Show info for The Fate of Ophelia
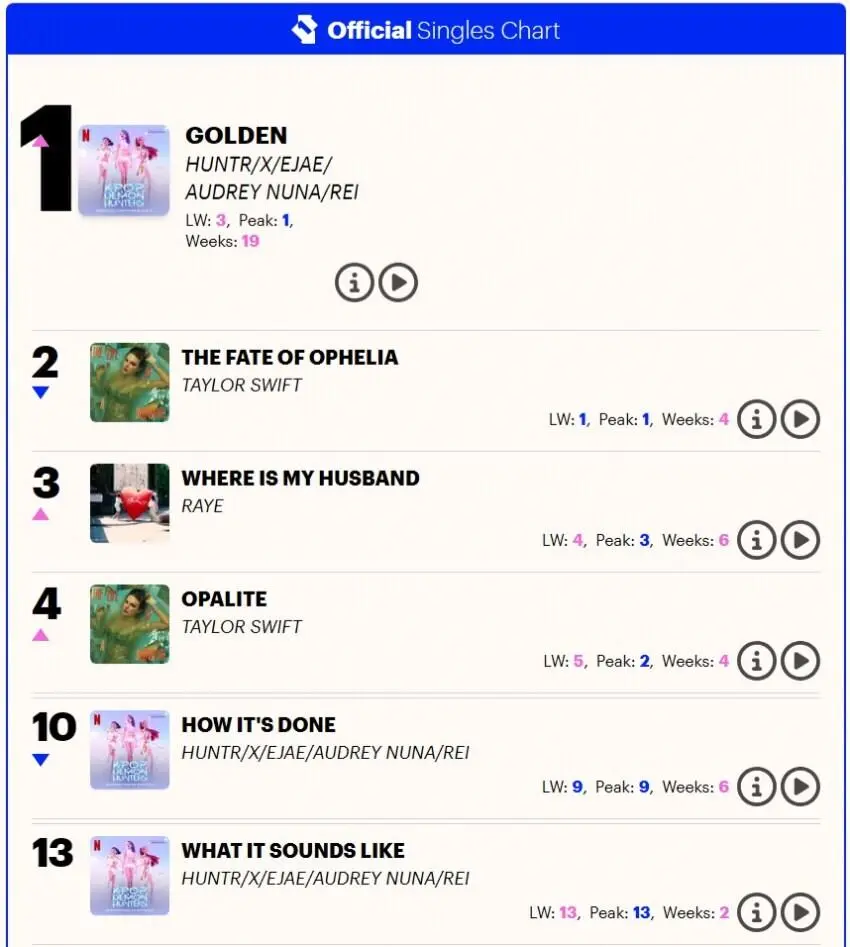850x947 pixels. click(x=757, y=420)
